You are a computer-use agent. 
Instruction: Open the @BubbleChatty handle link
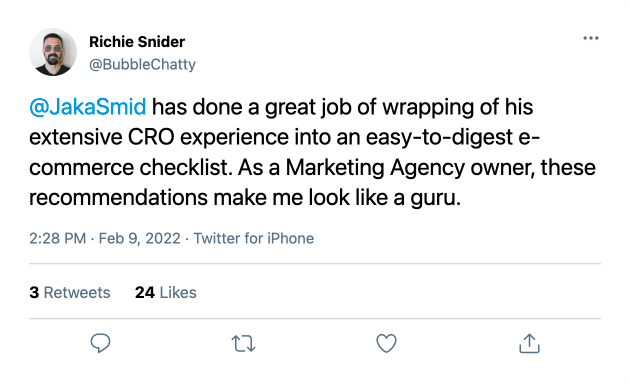[x=142, y=64]
